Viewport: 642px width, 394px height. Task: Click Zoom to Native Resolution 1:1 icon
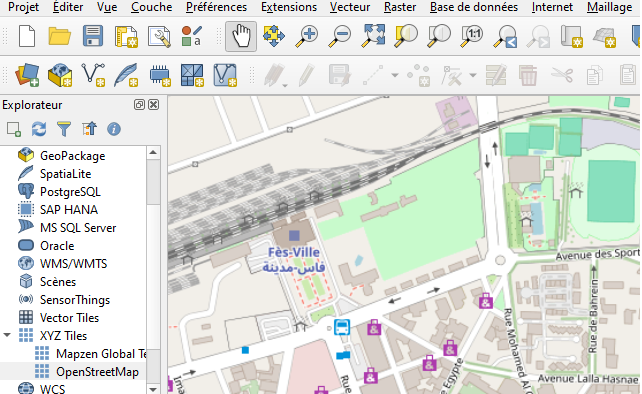pyautogui.click(x=472, y=36)
